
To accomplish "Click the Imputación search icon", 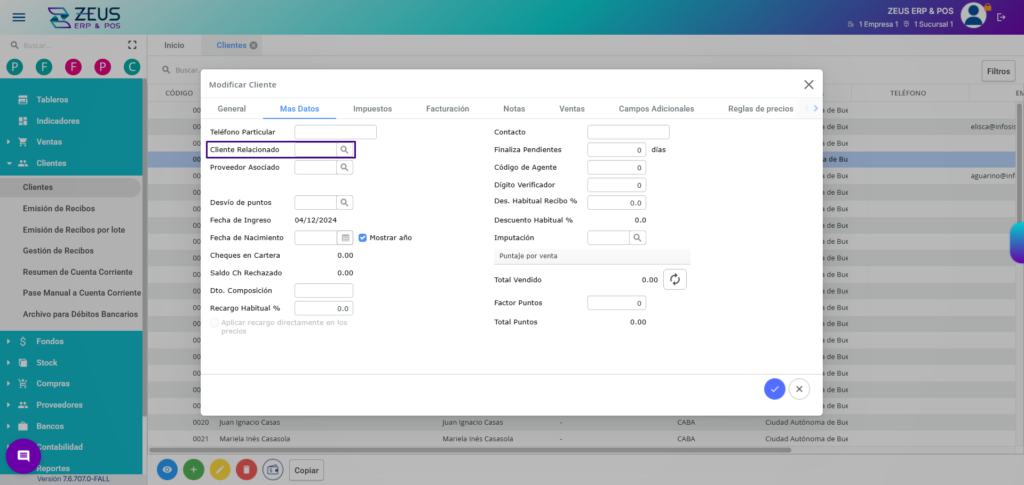I will click(x=637, y=238).
